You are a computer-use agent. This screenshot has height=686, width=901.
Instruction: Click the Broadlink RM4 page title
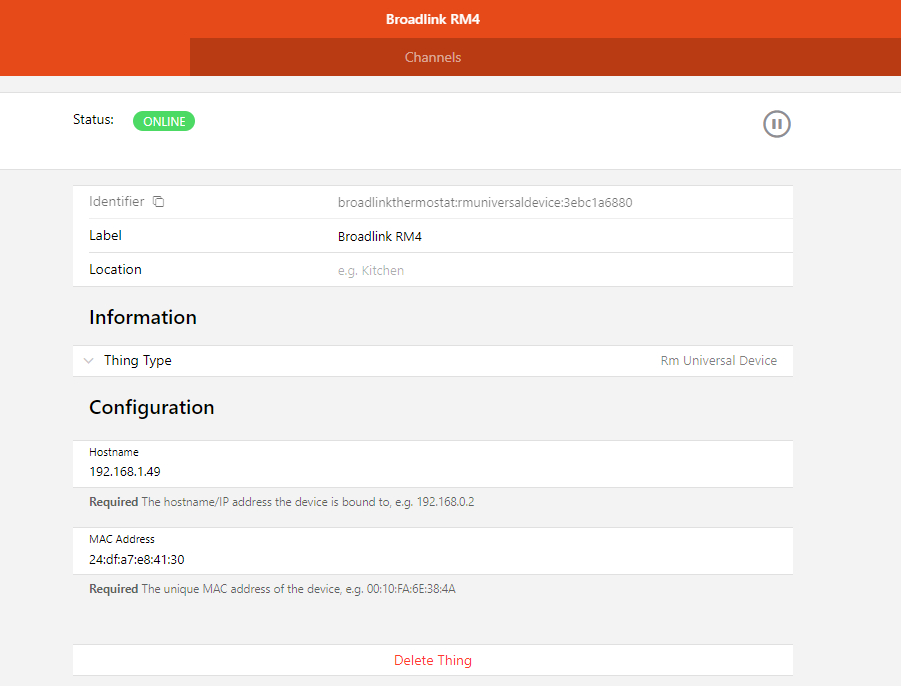pyautogui.click(x=433, y=19)
